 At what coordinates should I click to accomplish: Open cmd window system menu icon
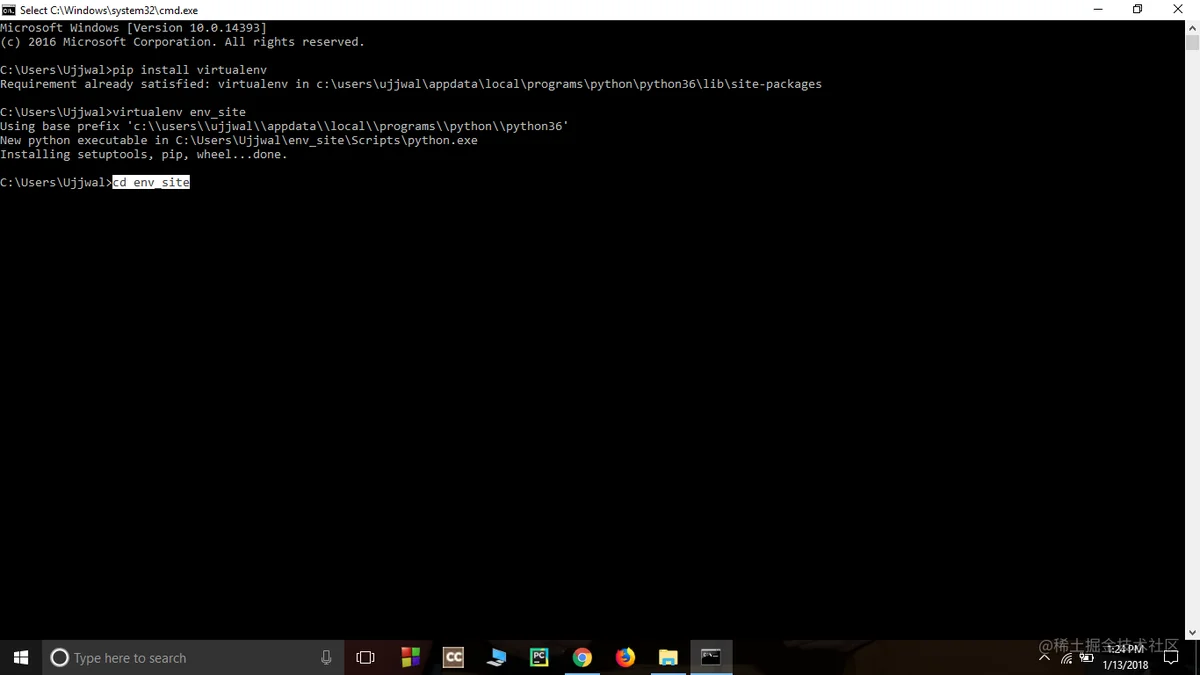tap(9, 10)
